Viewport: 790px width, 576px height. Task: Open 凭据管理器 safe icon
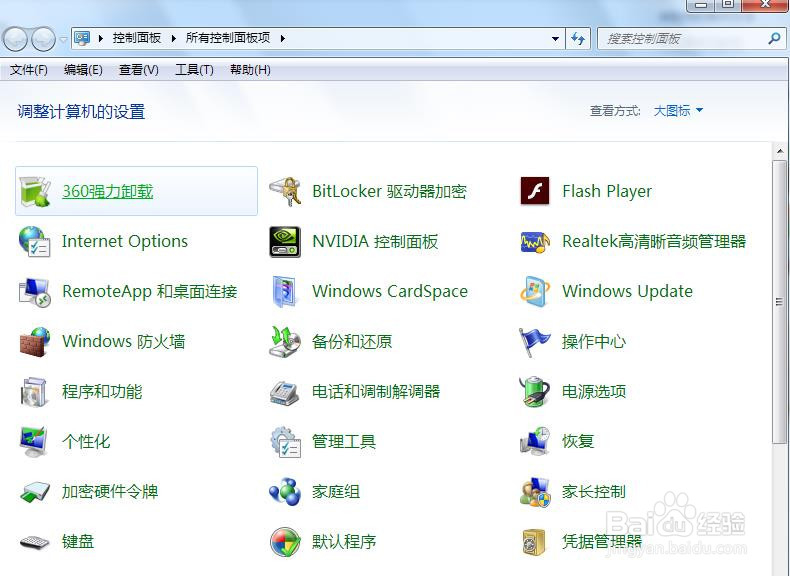click(x=534, y=542)
